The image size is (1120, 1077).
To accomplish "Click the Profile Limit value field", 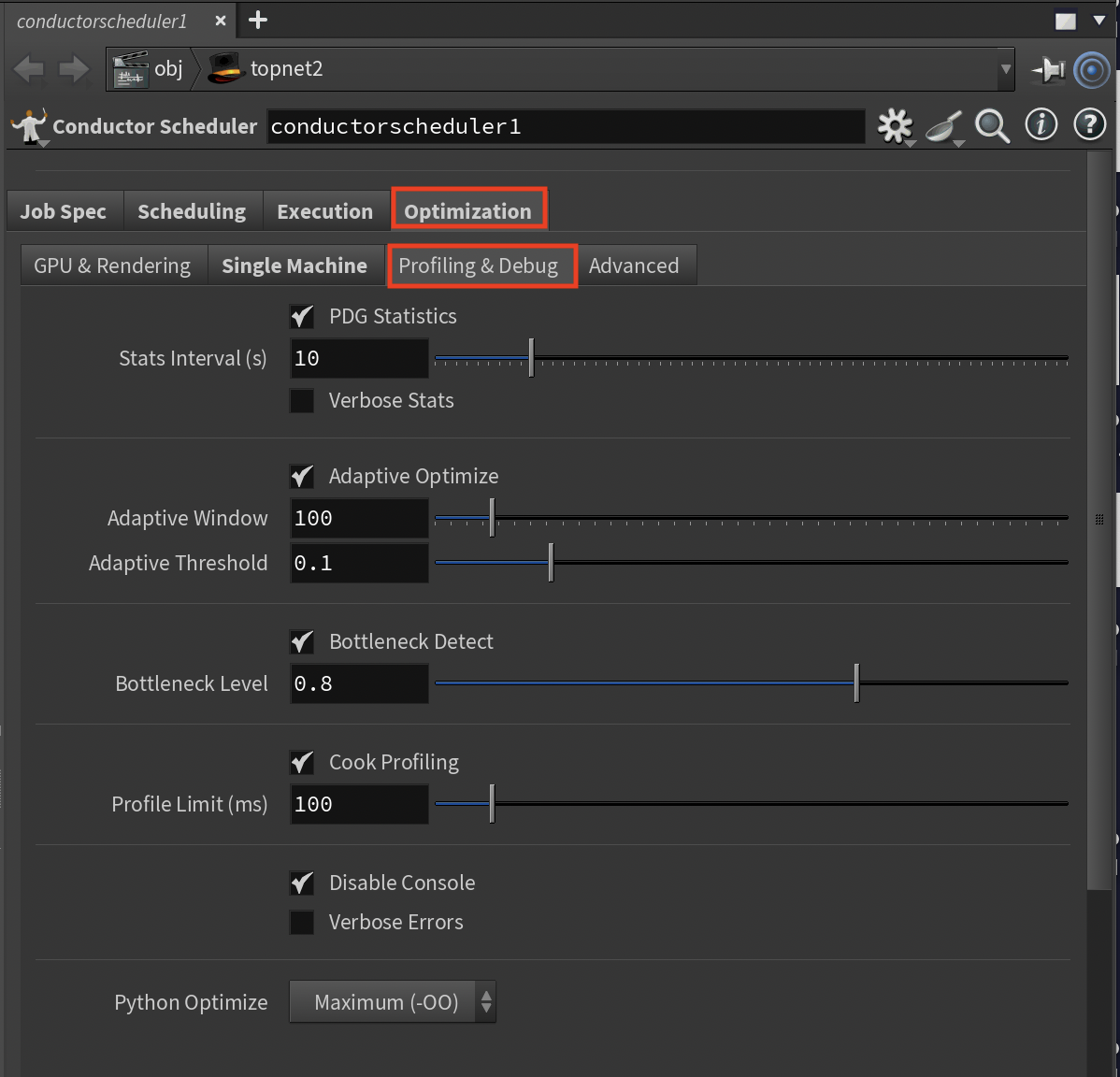I will coord(359,805).
